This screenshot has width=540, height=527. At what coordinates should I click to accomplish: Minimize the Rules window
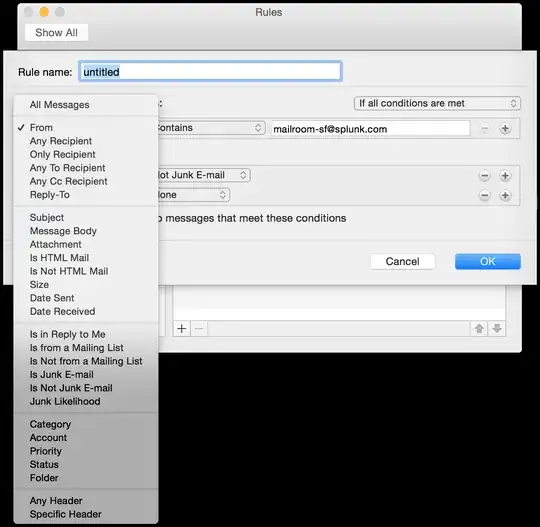pyautogui.click(x=44, y=12)
